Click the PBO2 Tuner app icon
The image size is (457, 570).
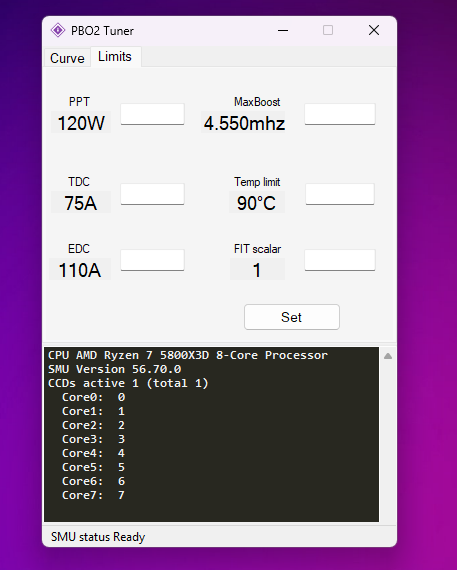pos(58,30)
